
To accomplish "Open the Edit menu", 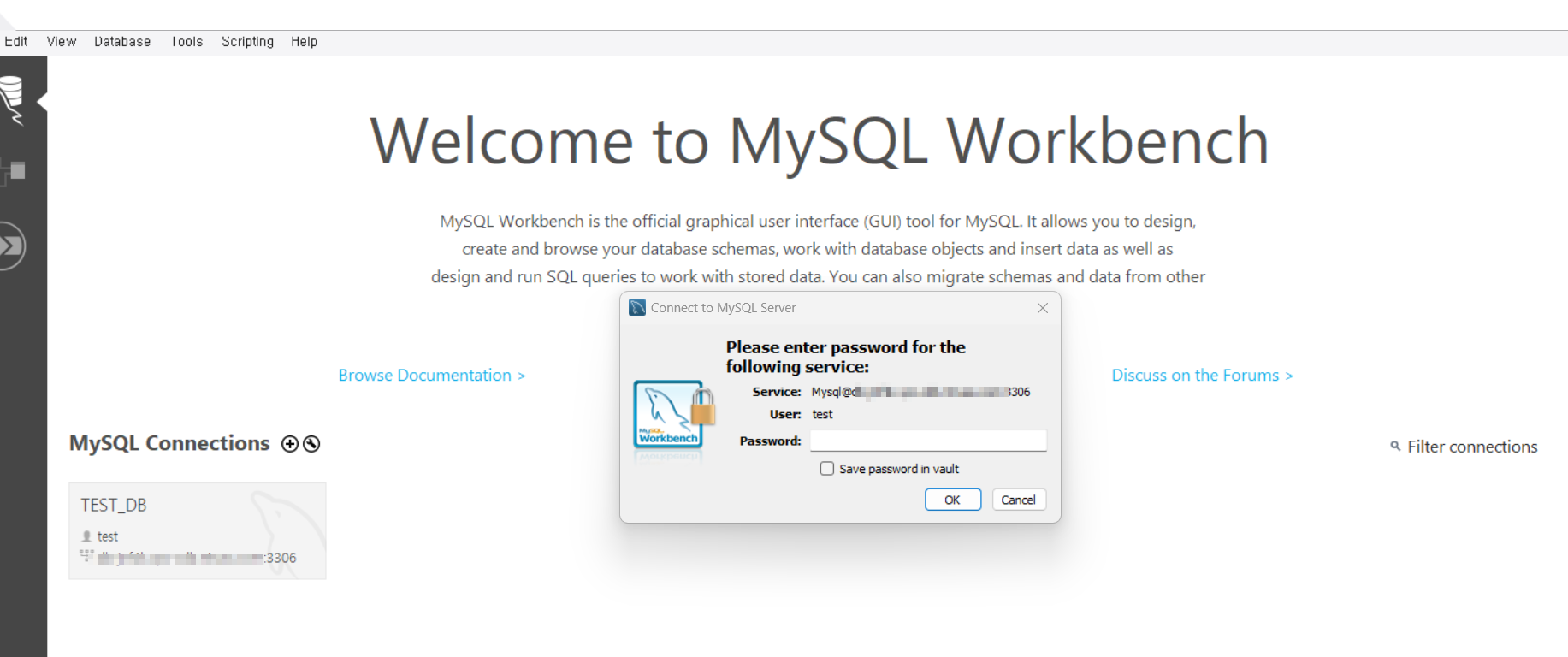I will [15, 41].
